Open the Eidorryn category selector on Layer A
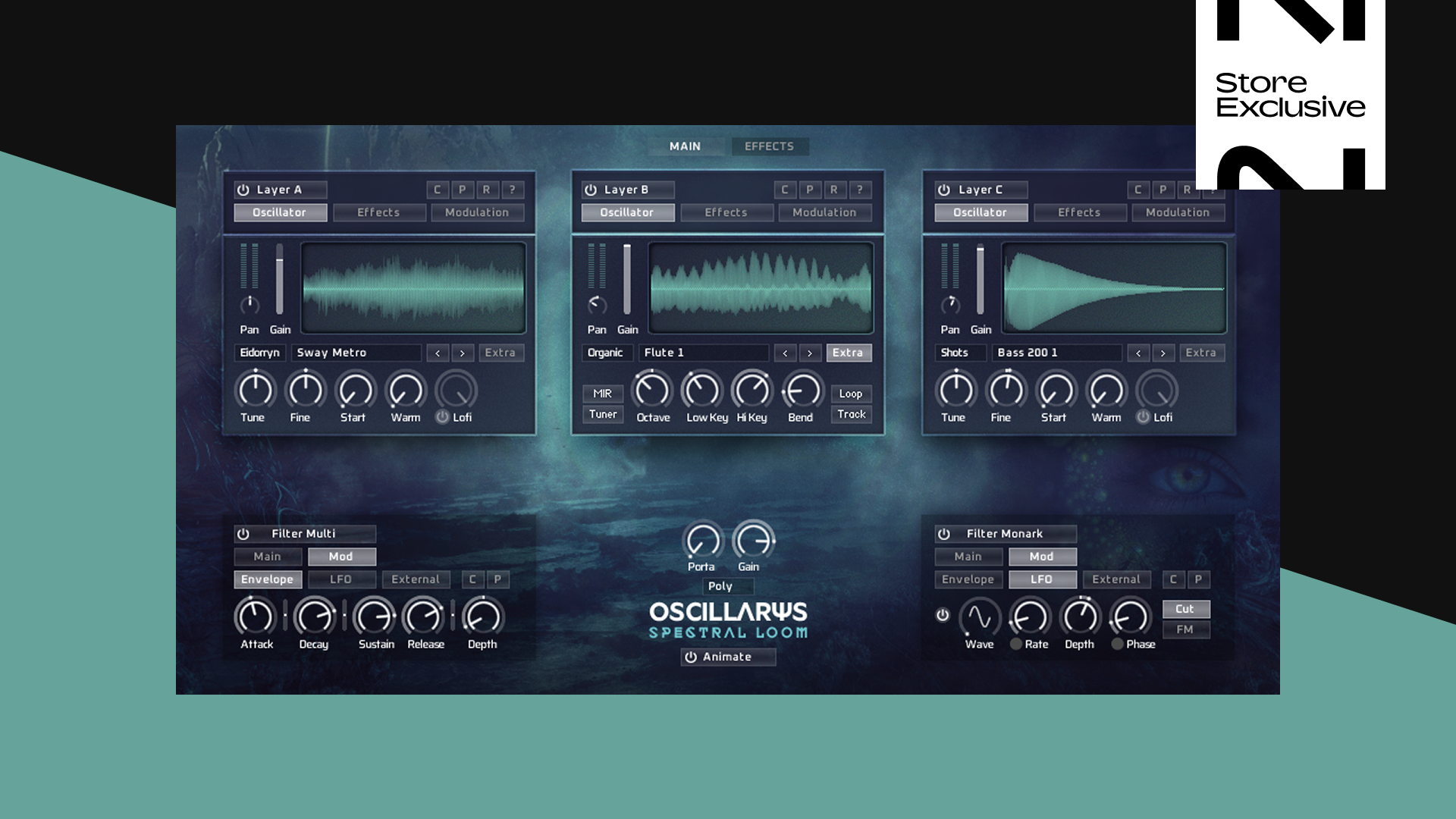The image size is (1456, 819). pyautogui.click(x=259, y=353)
